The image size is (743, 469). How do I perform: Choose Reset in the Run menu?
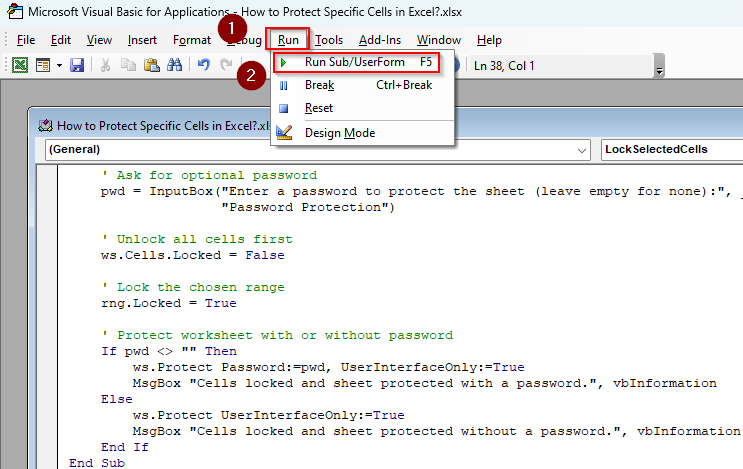click(319, 108)
